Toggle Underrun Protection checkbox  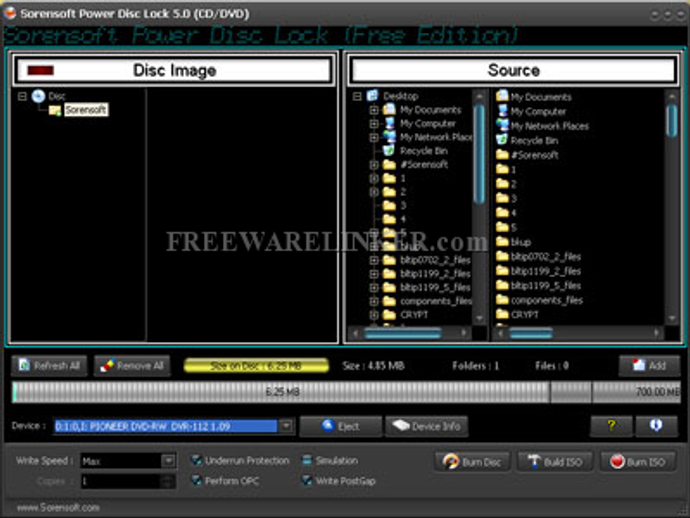pyautogui.click(x=196, y=461)
